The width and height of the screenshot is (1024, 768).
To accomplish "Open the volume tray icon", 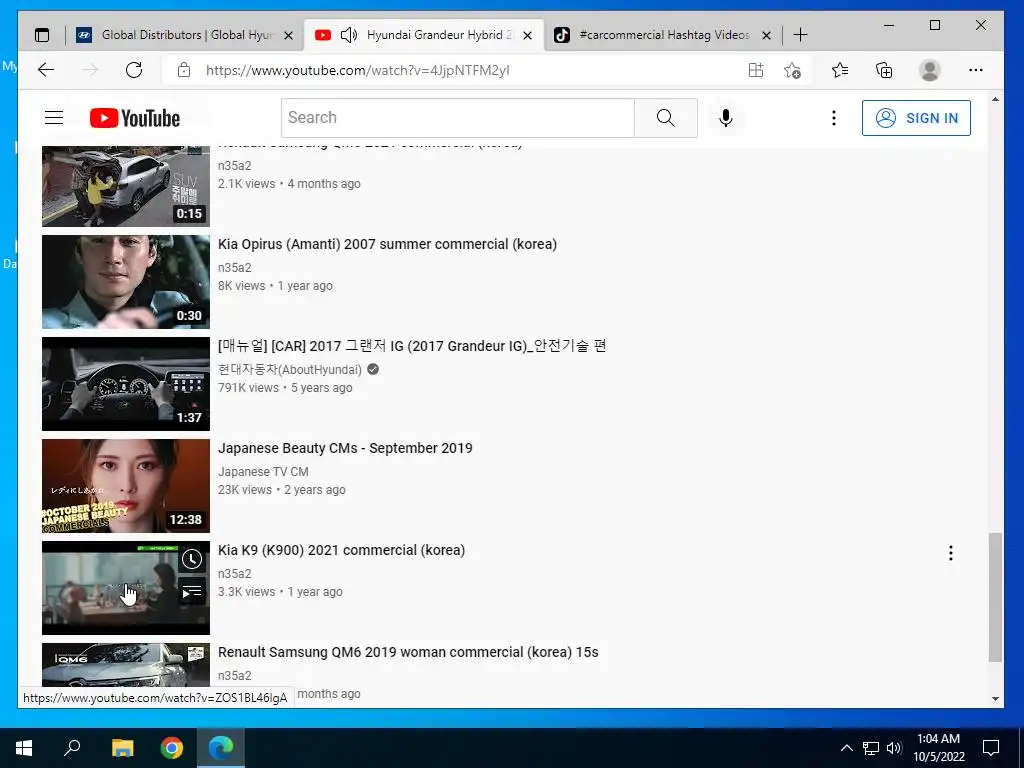I will (894, 748).
